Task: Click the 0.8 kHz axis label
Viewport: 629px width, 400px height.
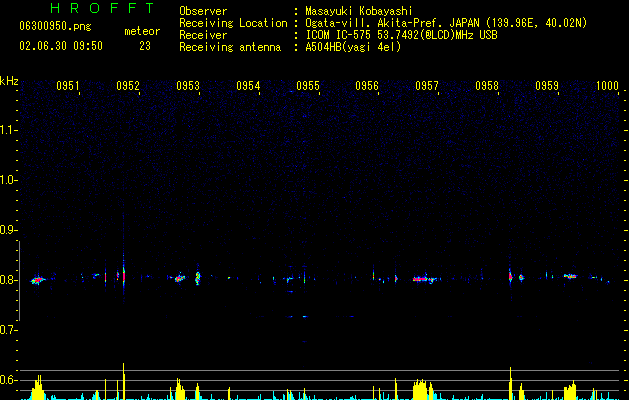Action: pyautogui.click(x=8, y=280)
